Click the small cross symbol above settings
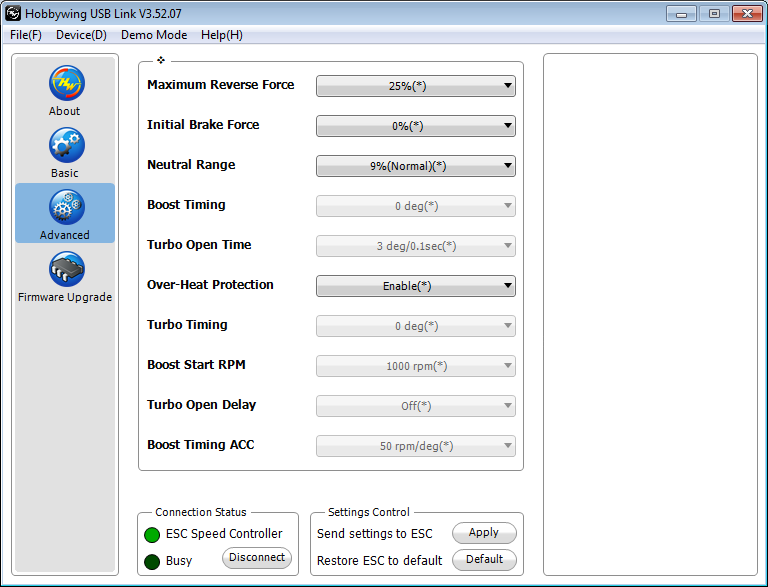 [x=161, y=60]
